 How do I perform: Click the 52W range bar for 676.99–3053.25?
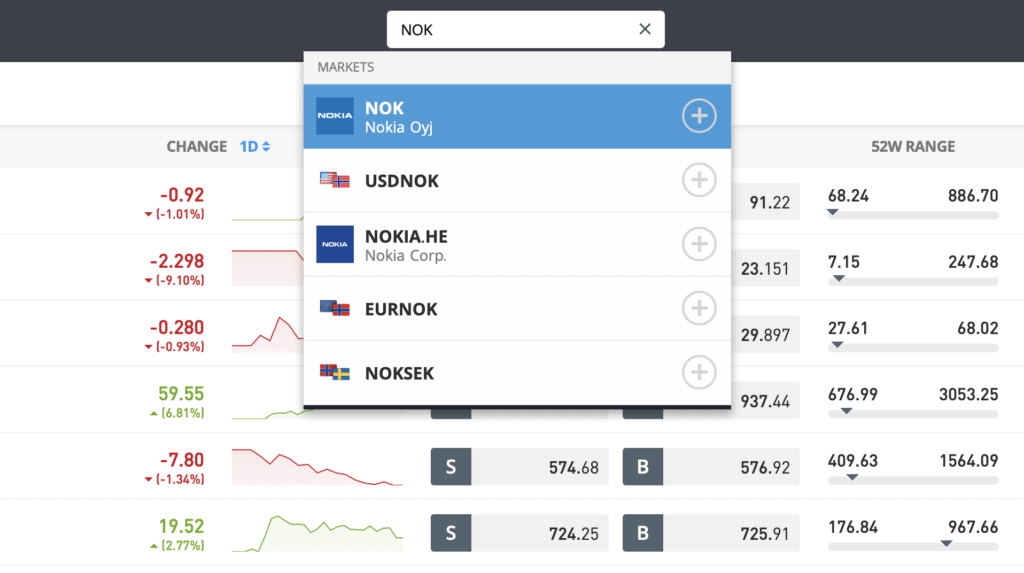coord(913,414)
